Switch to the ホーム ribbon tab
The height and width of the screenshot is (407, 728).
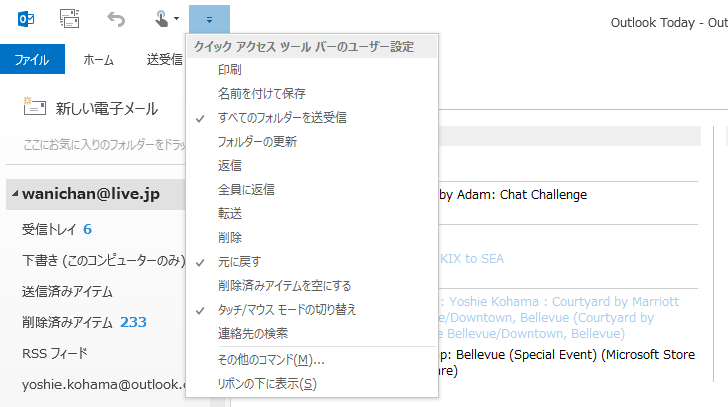tap(98, 59)
